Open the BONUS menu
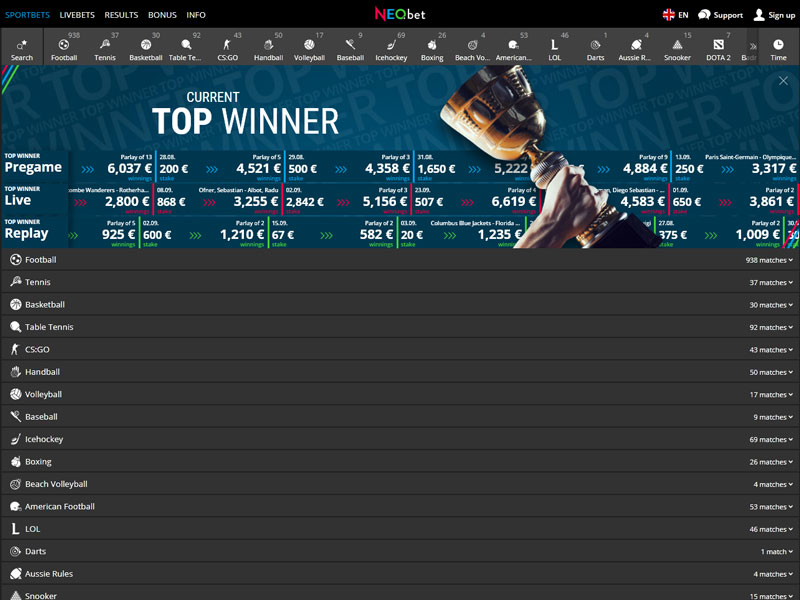Image resolution: width=800 pixels, height=600 pixels. (x=162, y=15)
